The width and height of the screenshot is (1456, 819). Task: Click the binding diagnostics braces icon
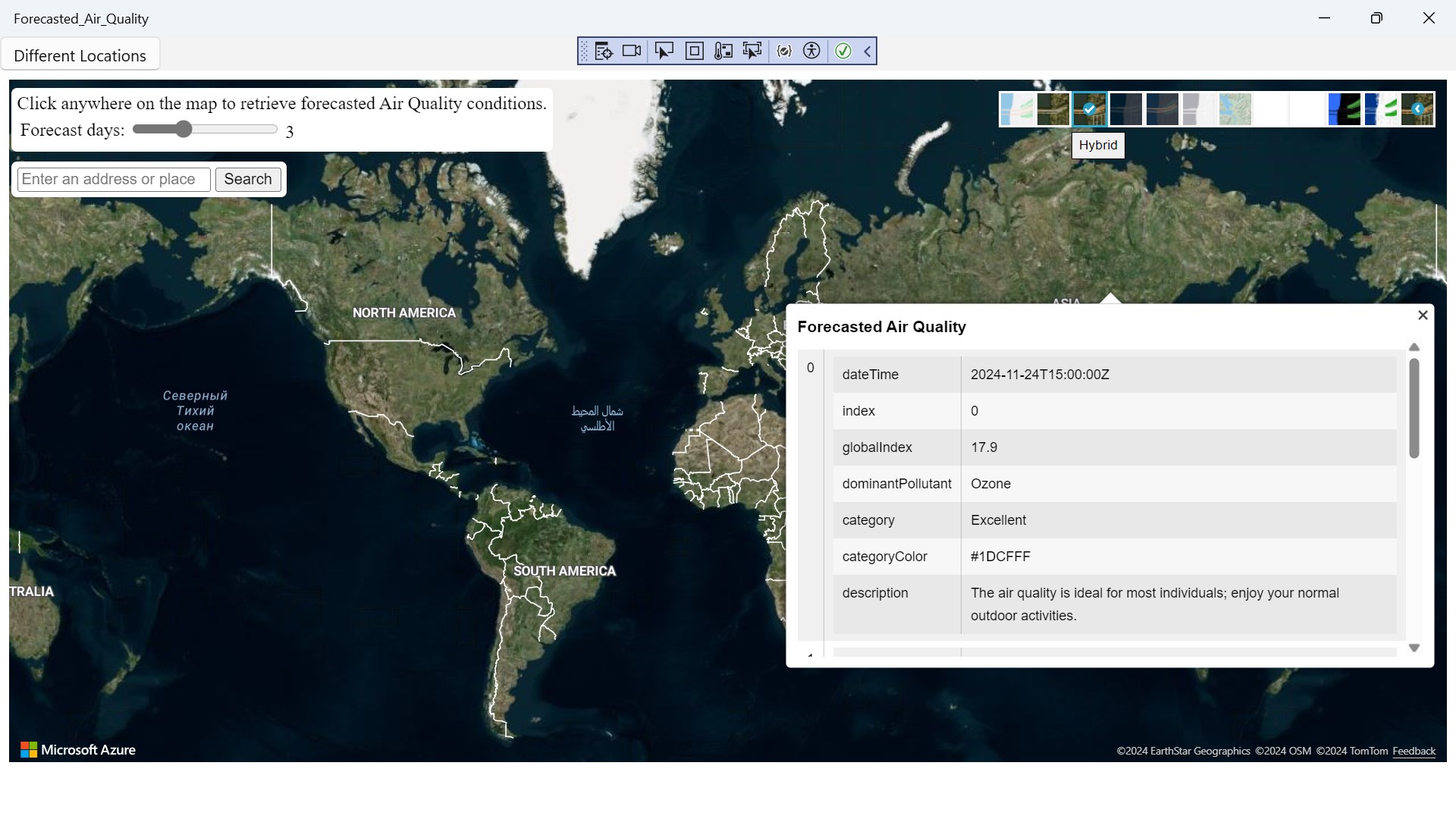[784, 51]
